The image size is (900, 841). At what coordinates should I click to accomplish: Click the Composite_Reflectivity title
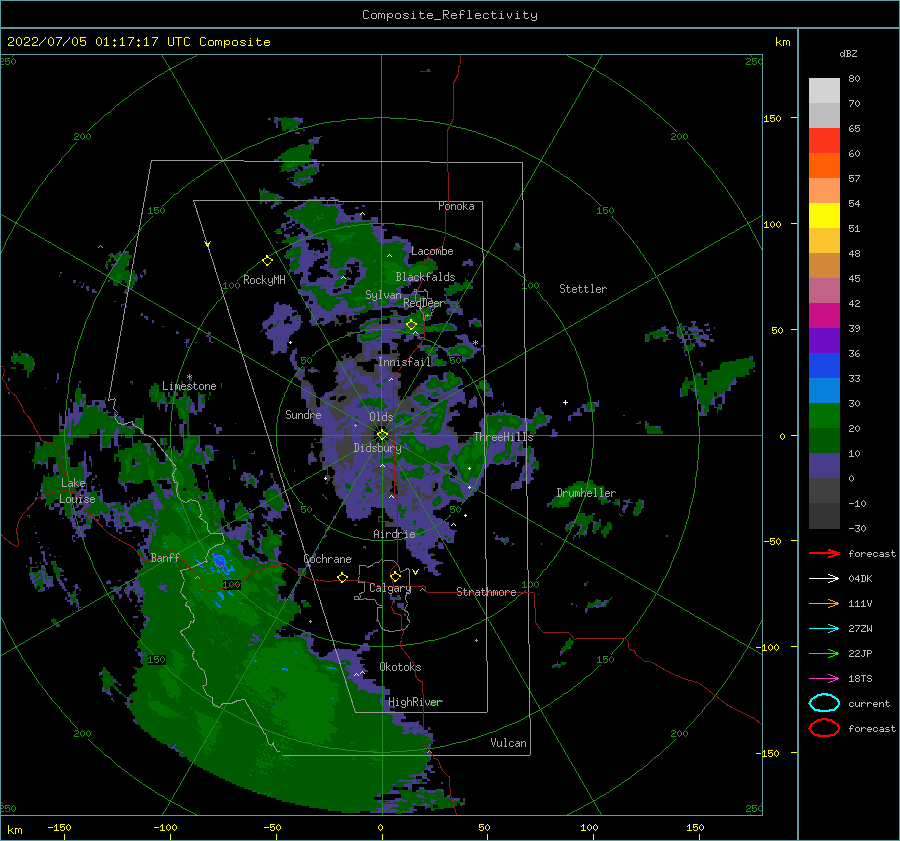pos(450,15)
